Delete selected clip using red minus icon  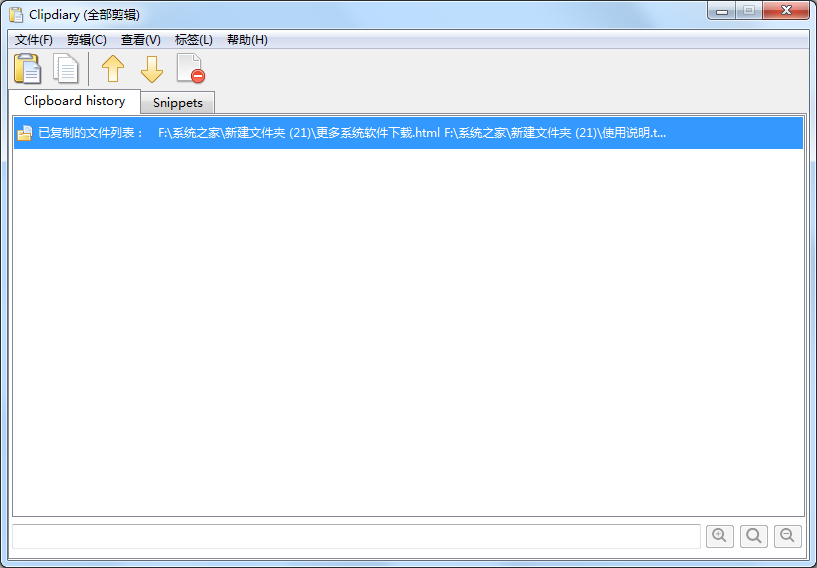(x=191, y=69)
